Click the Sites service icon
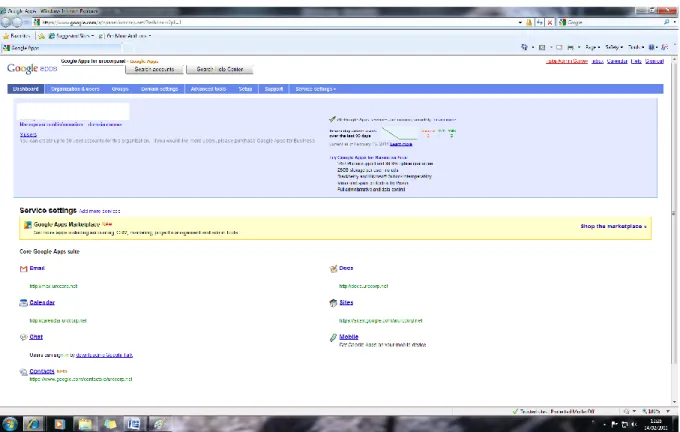The width and height of the screenshot is (680, 432). [333, 303]
